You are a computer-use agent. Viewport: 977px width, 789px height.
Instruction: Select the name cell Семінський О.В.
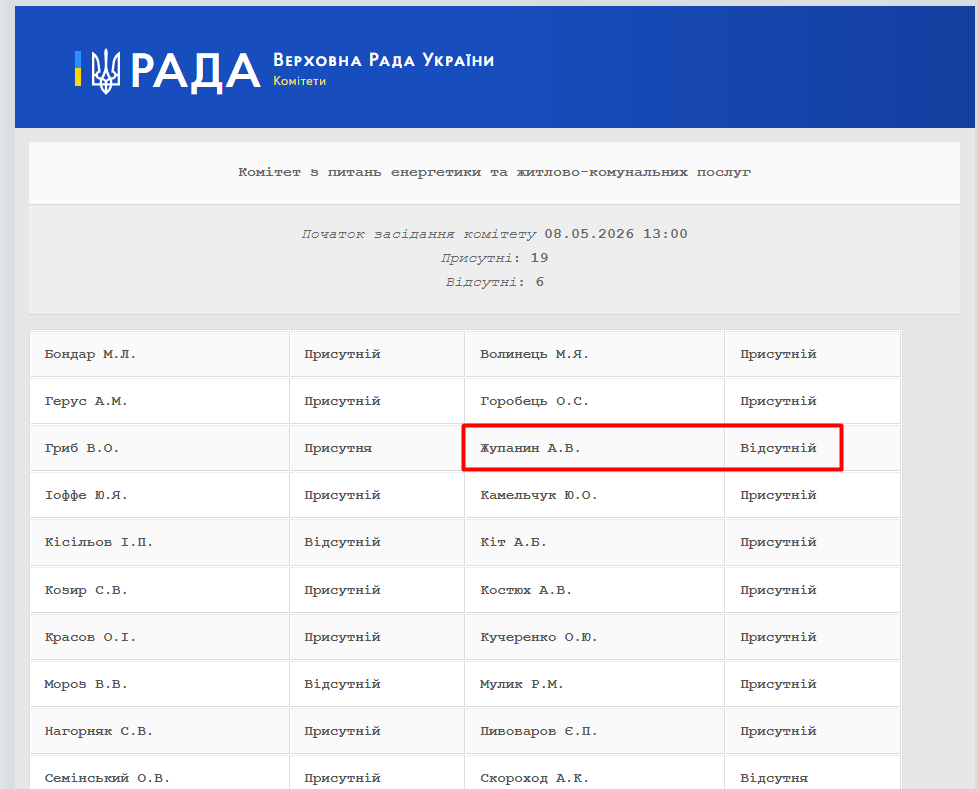coord(160,773)
